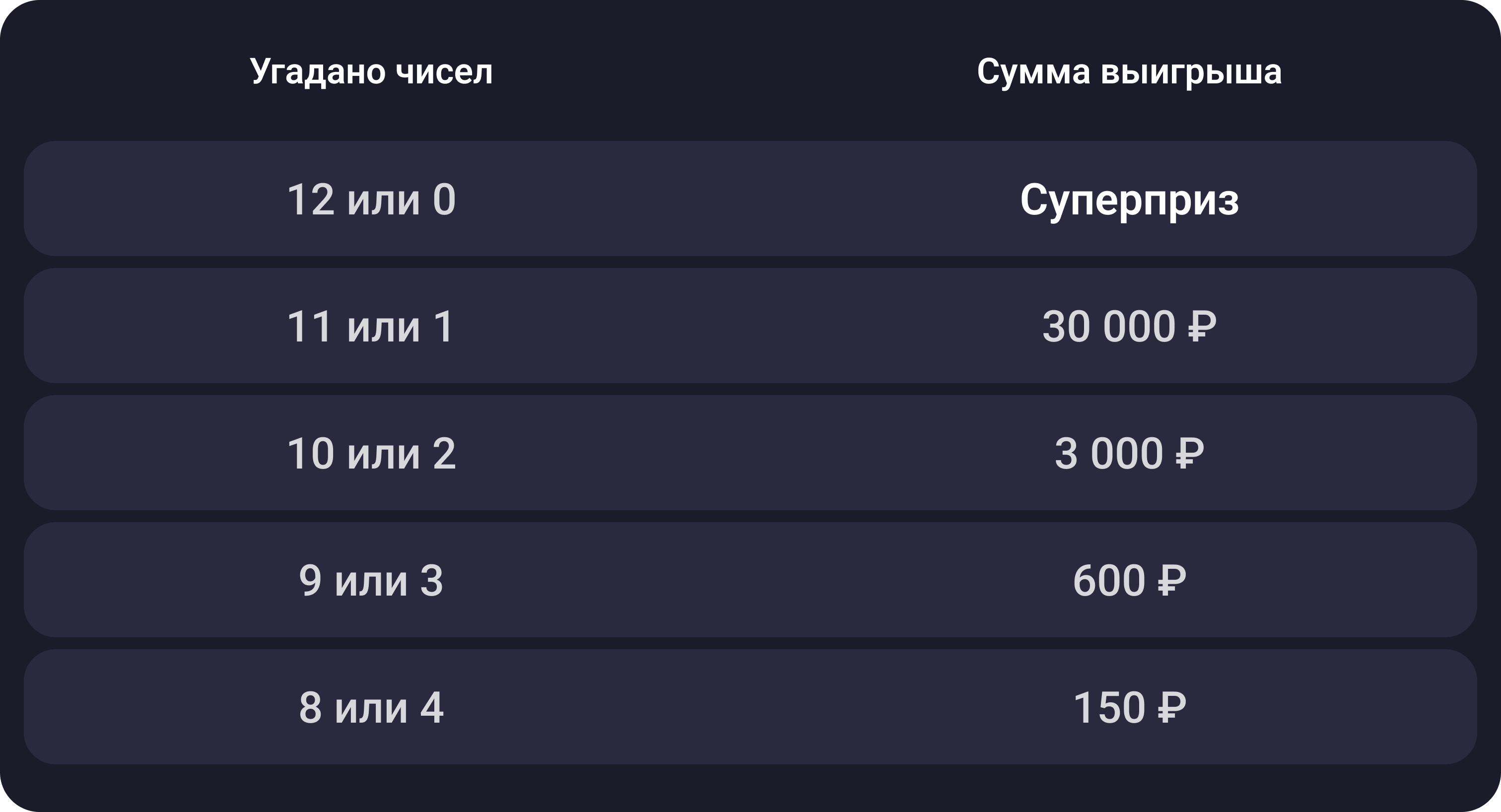The width and height of the screenshot is (1501, 812).
Task: Select the 150 prize amount digits
Action: pyautogui.click(x=1108, y=708)
